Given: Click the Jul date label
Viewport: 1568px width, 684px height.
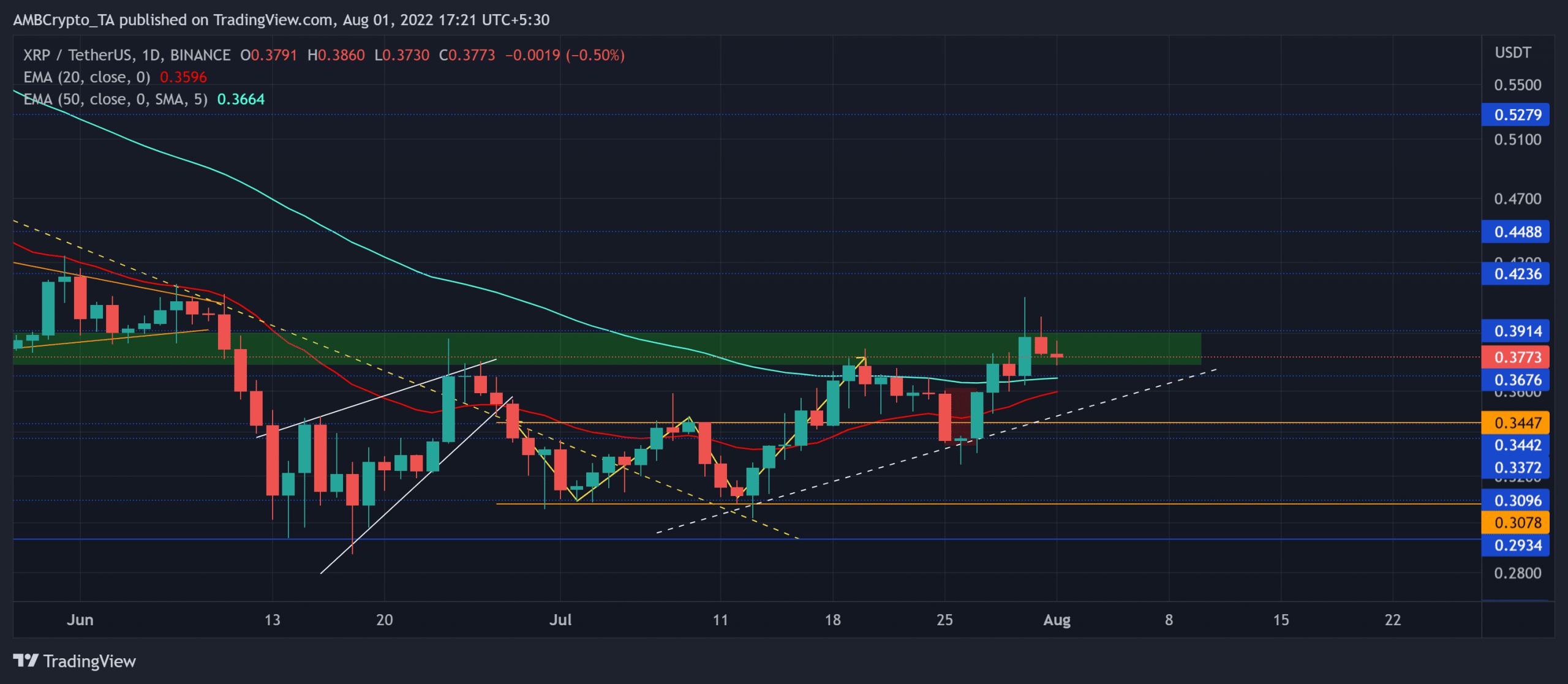Looking at the screenshot, I should tap(560, 620).
